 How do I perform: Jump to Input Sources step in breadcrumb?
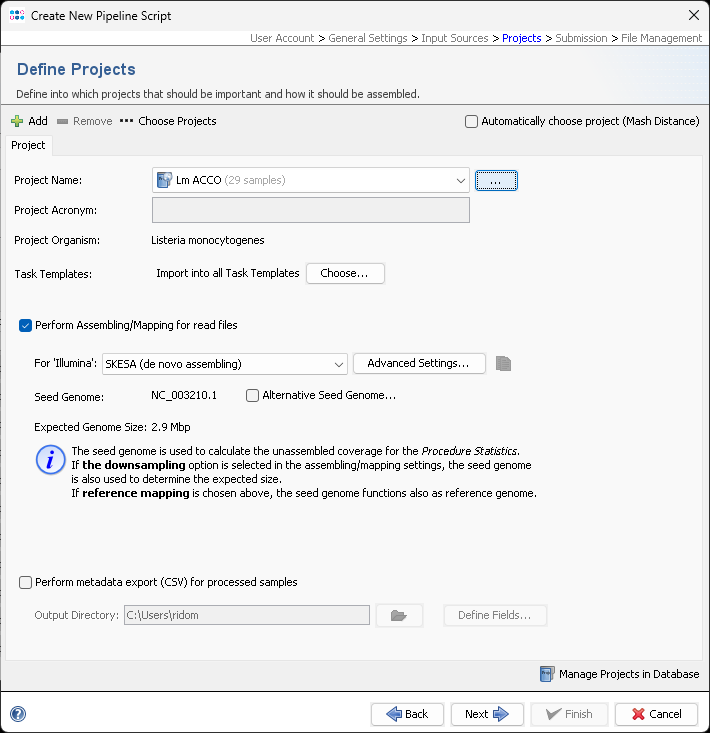(x=455, y=38)
